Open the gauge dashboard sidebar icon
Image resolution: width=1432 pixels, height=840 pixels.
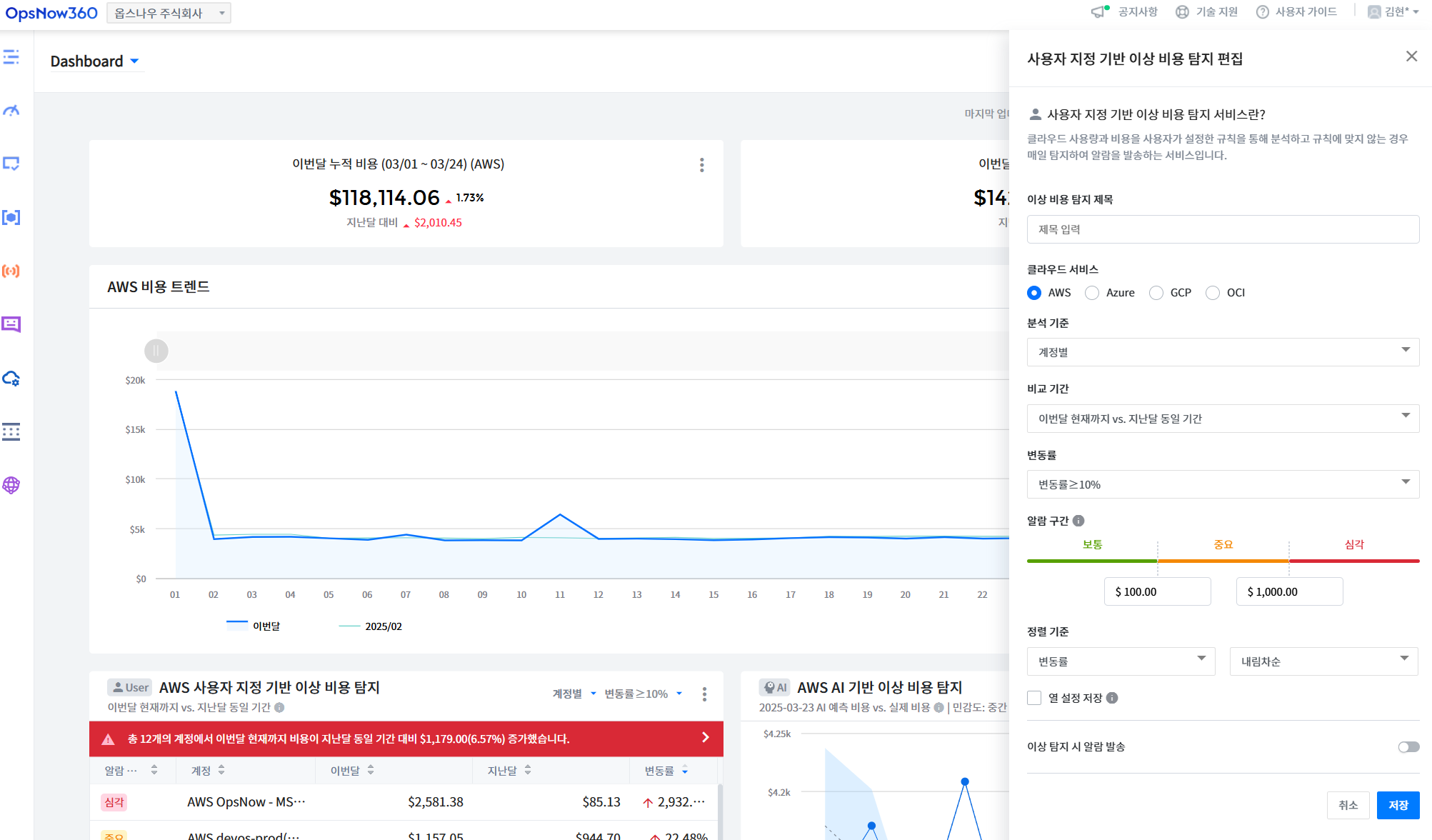11,111
